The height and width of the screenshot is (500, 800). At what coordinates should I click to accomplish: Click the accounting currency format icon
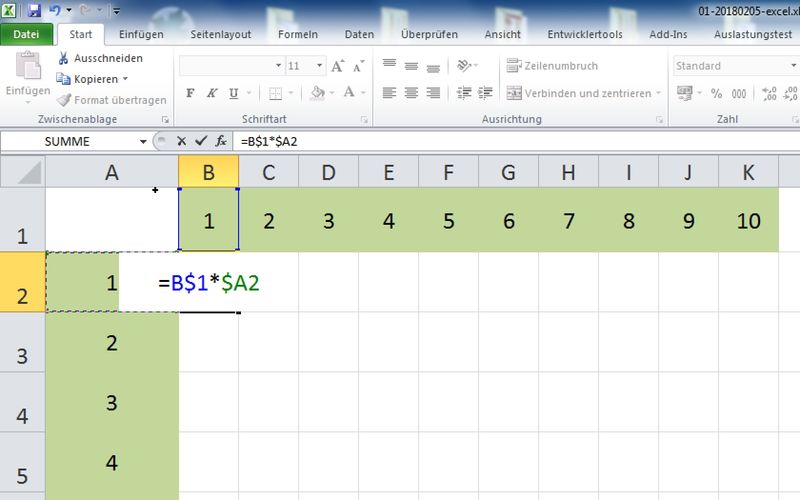click(x=685, y=93)
